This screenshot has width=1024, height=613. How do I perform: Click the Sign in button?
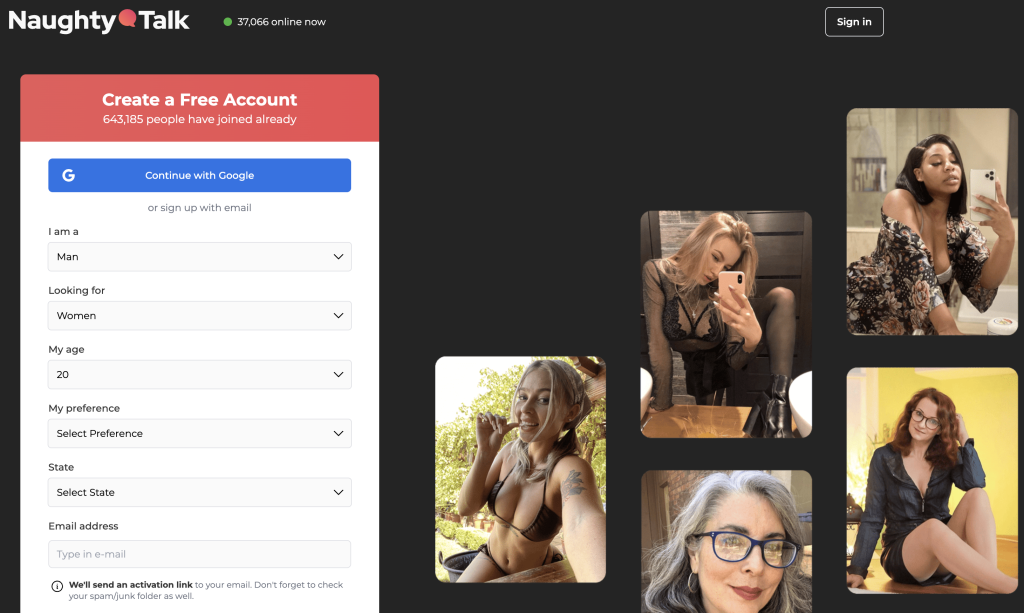[854, 22]
